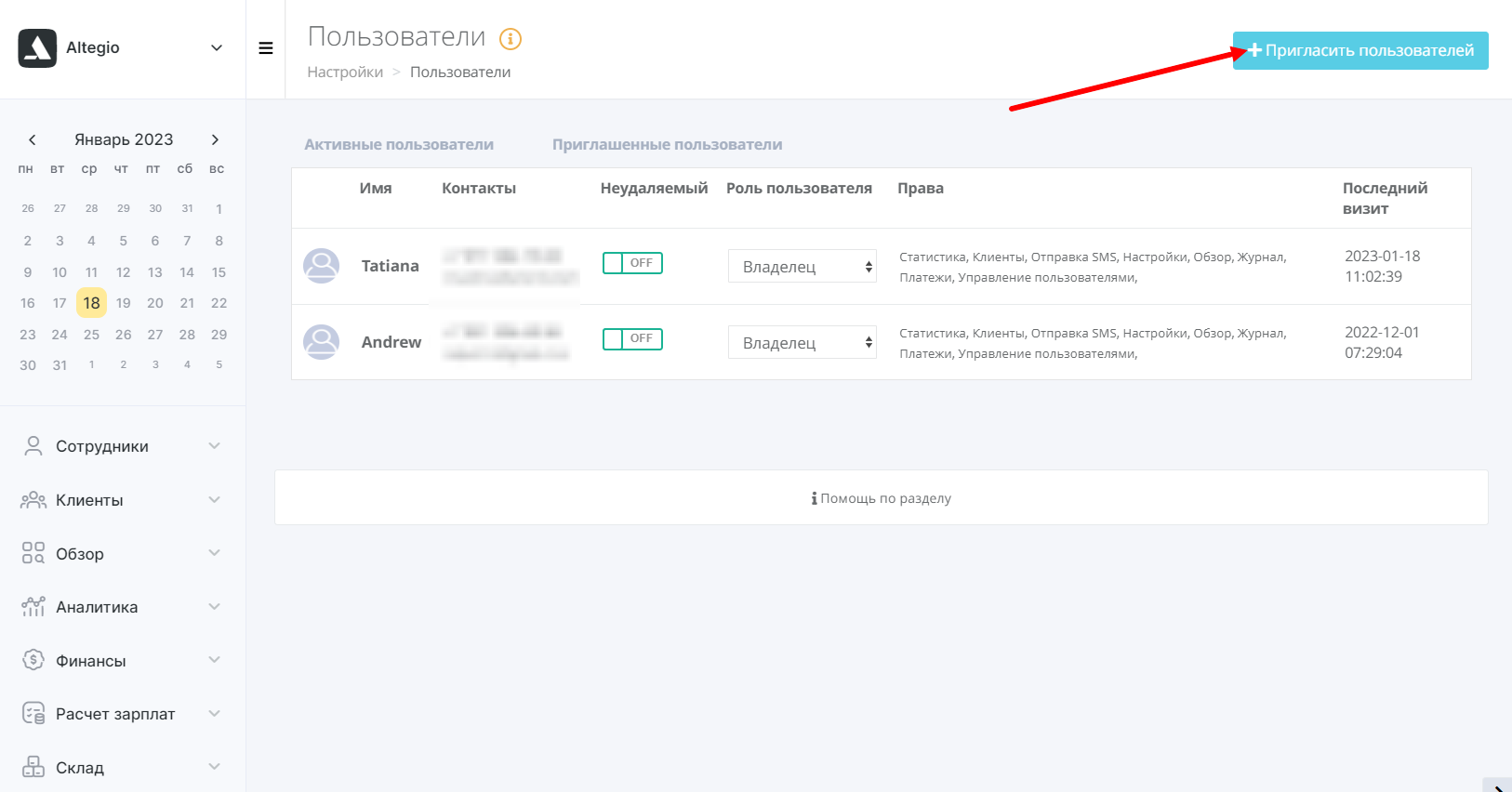Click Andrew's avatar icon
Screen dimensions: 1512x792
point(322,342)
